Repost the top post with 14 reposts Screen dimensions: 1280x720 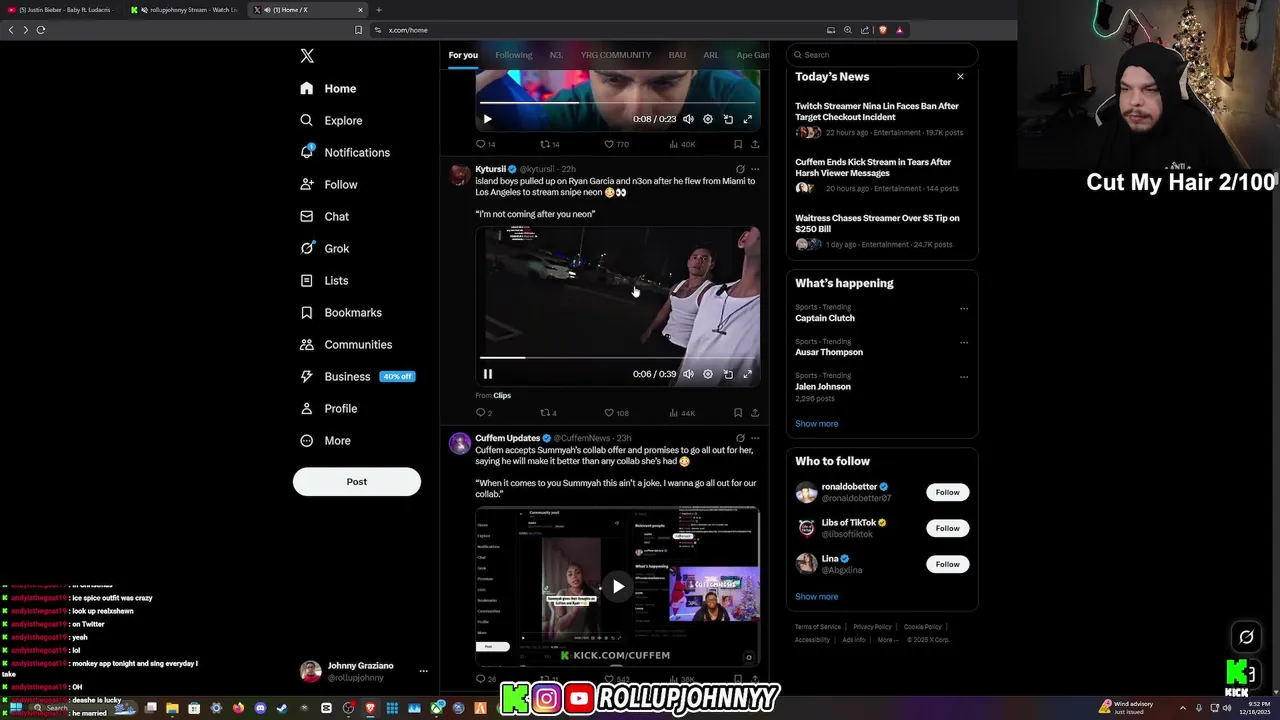pyautogui.click(x=549, y=144)
